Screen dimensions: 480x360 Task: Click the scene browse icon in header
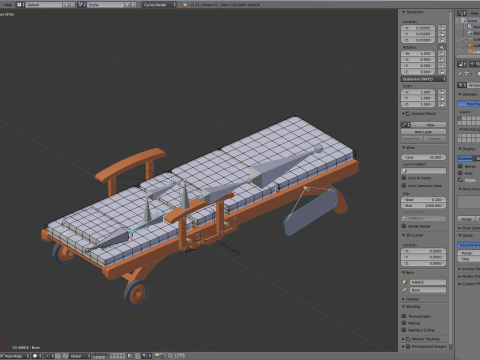click(x=82, y=5)
